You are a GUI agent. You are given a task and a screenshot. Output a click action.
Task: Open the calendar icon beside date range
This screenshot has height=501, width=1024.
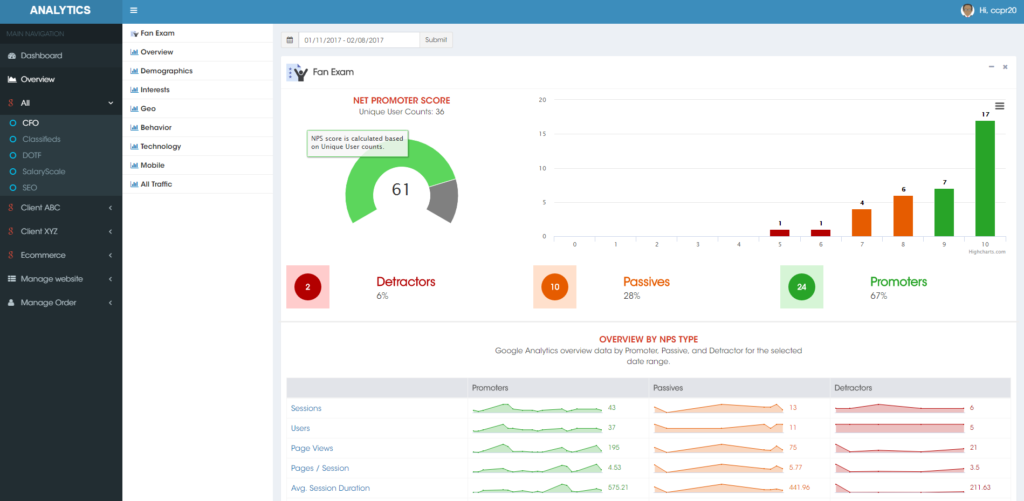pyautogui.click(x=290, y=40)
